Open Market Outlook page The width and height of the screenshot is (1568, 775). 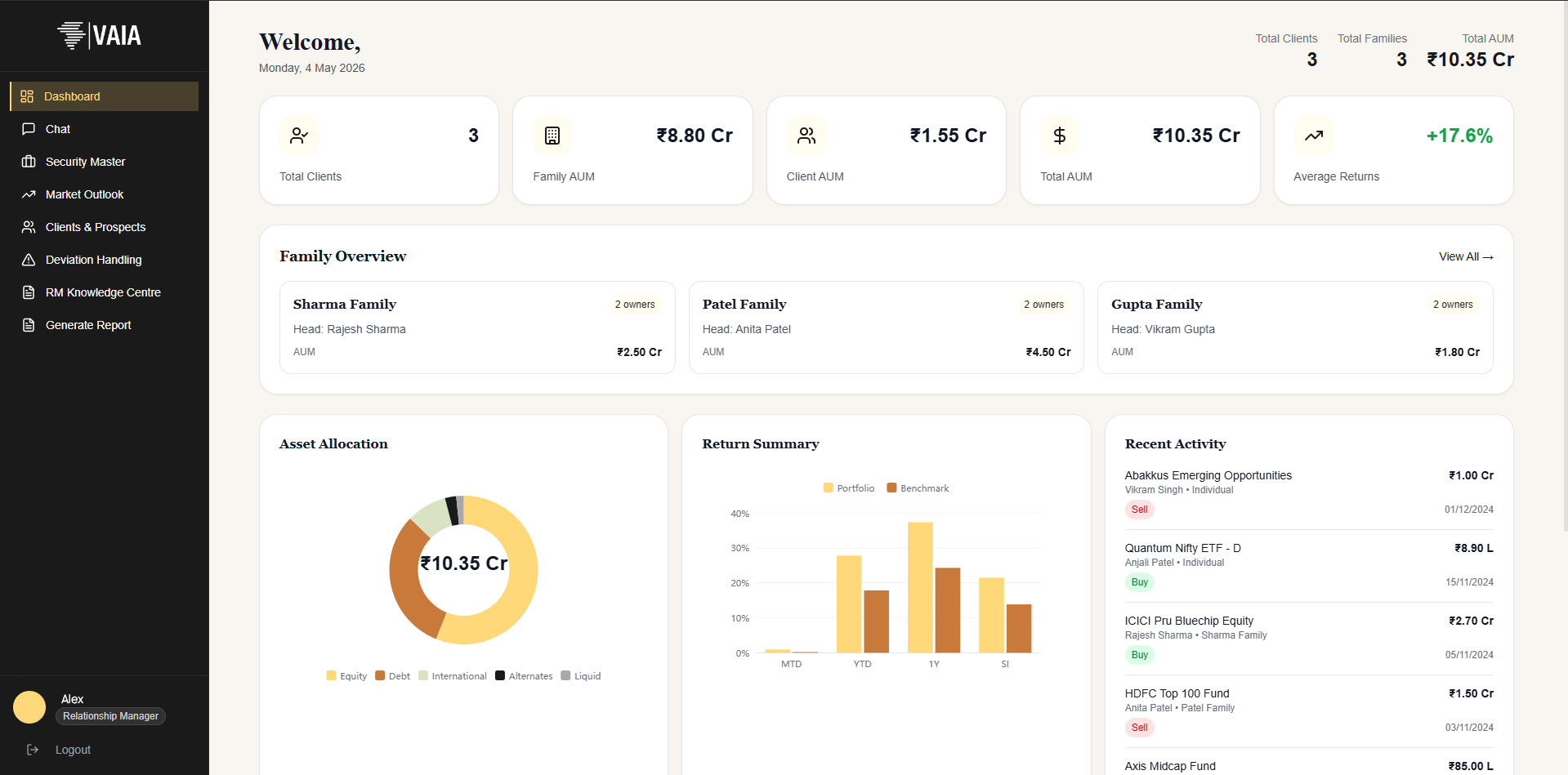pyautogui.click(x=105, y=194)
